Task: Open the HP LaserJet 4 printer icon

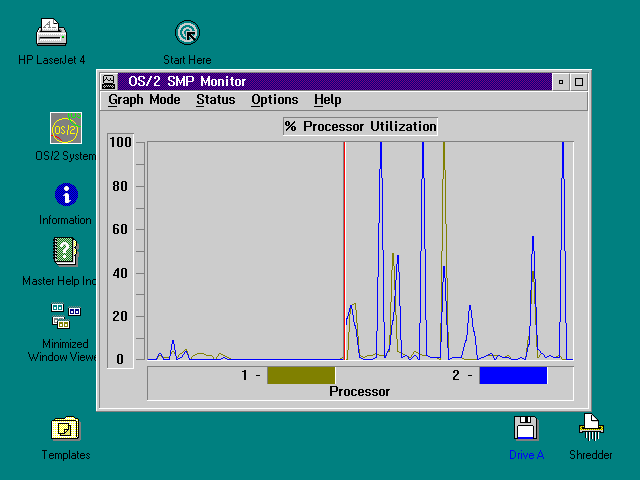Action: click(51, 34)
